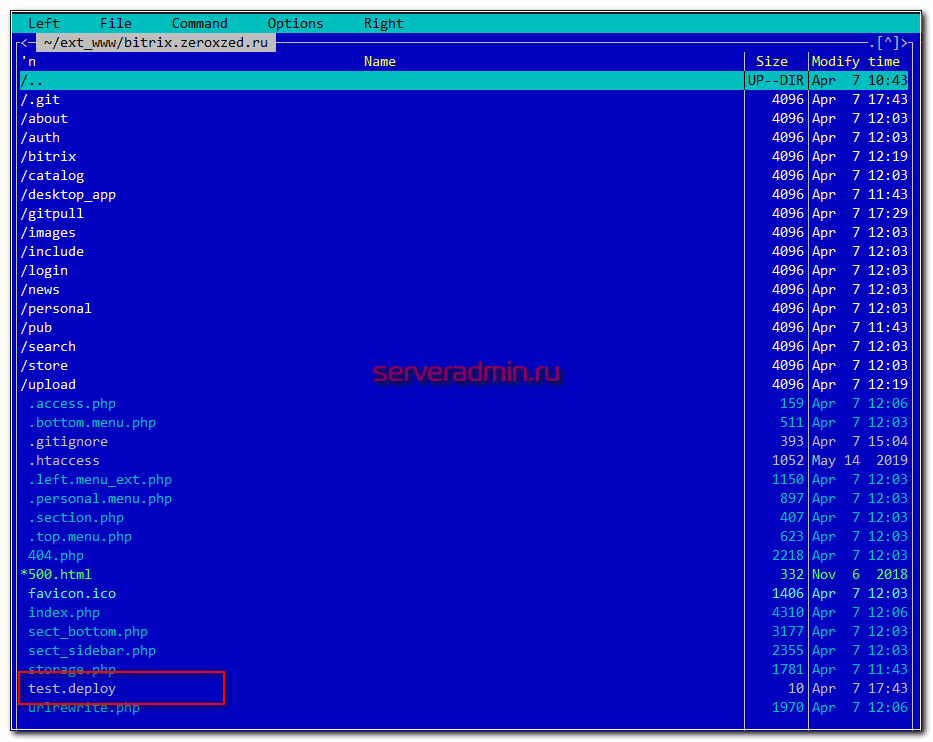
Task: Select the /bitrix directory
Action: (x=48, y=157)
